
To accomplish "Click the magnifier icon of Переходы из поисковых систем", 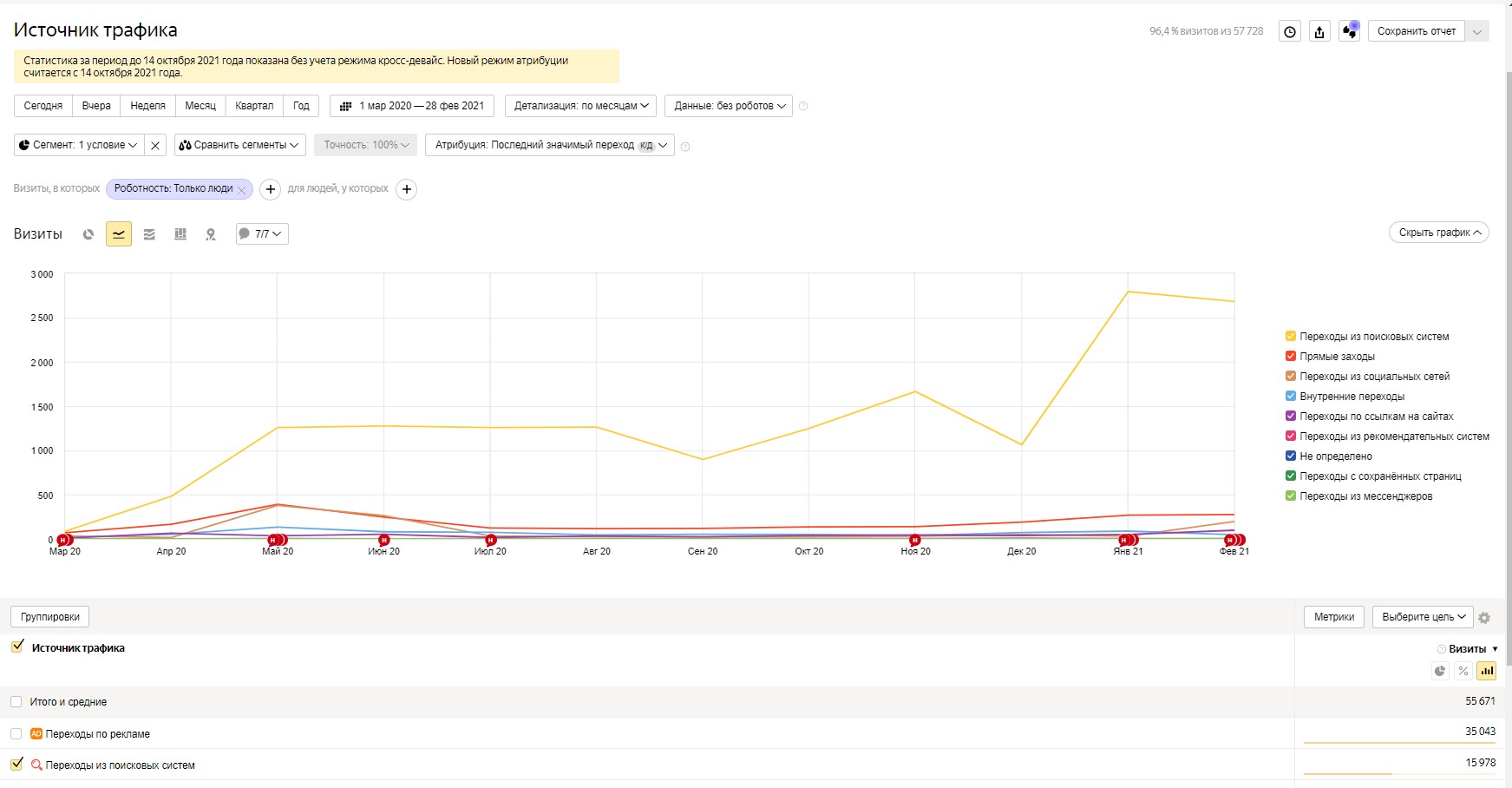I will (36, 765).
